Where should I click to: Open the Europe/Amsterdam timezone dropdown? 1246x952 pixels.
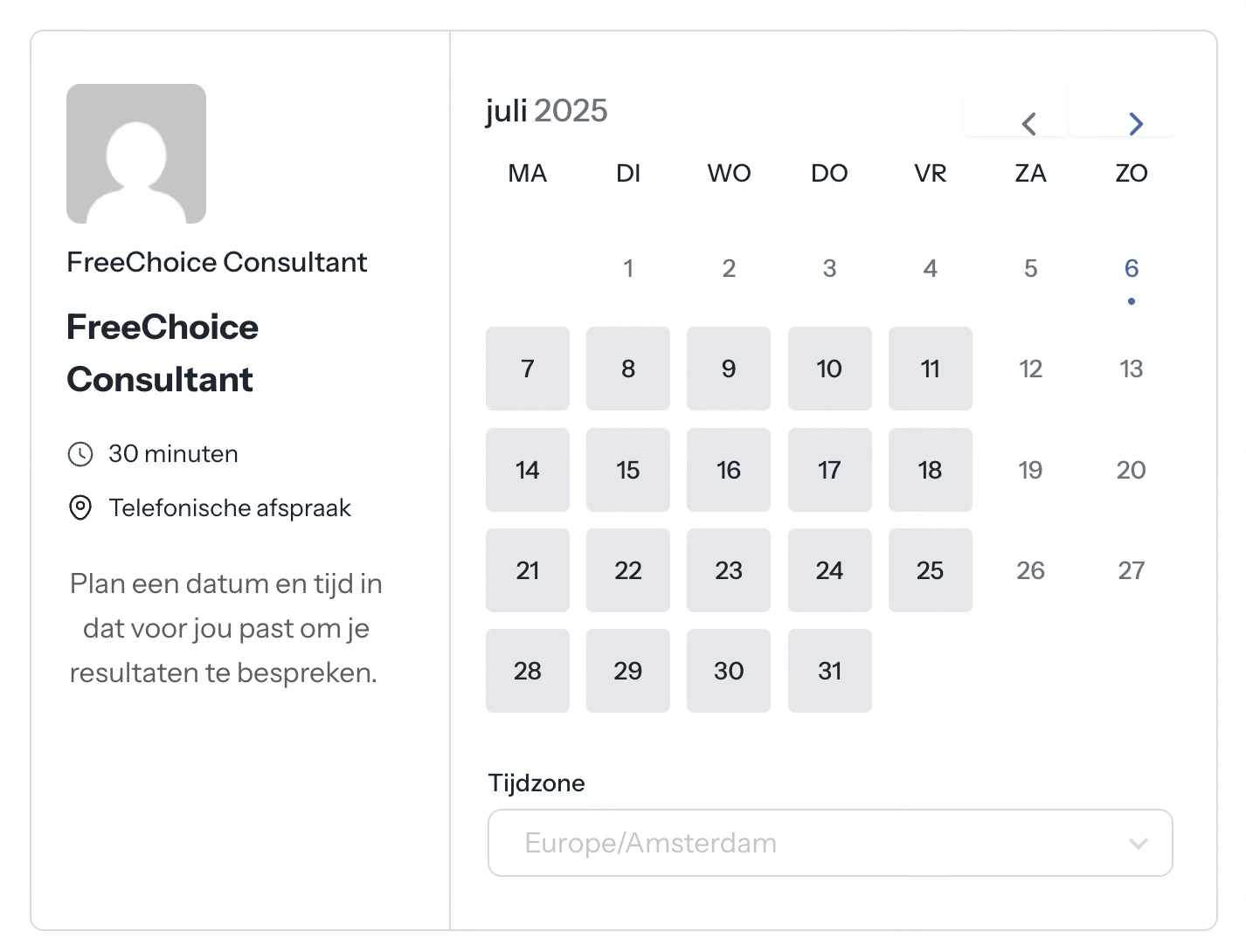830,843
